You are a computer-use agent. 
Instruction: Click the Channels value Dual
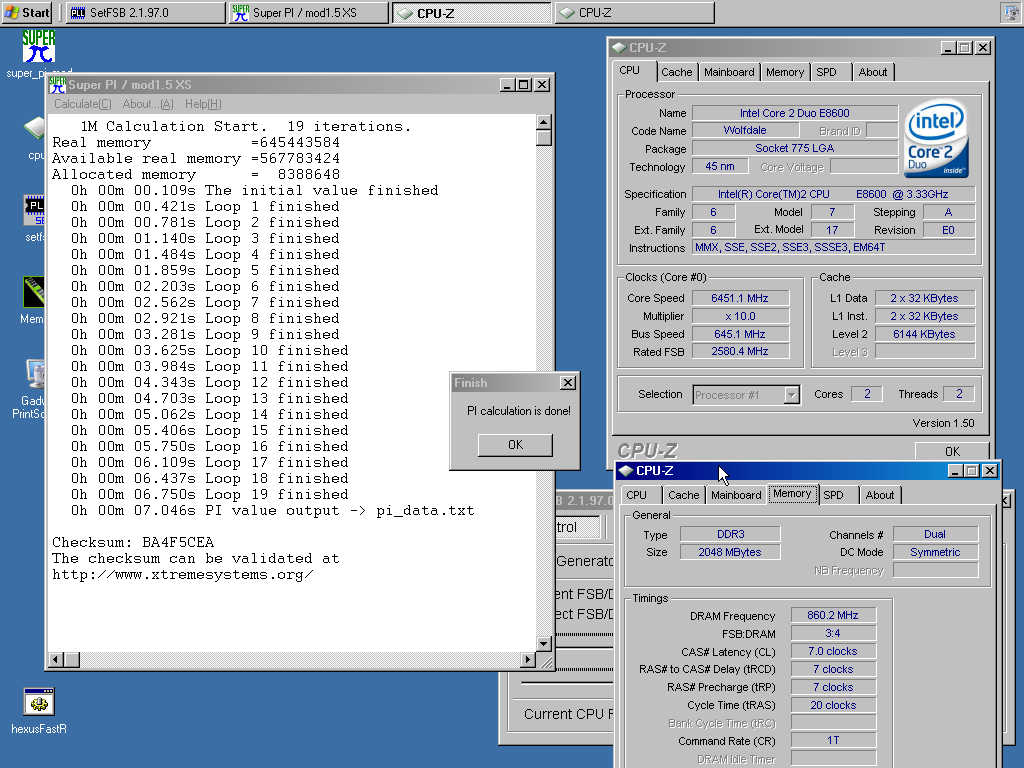935,534
